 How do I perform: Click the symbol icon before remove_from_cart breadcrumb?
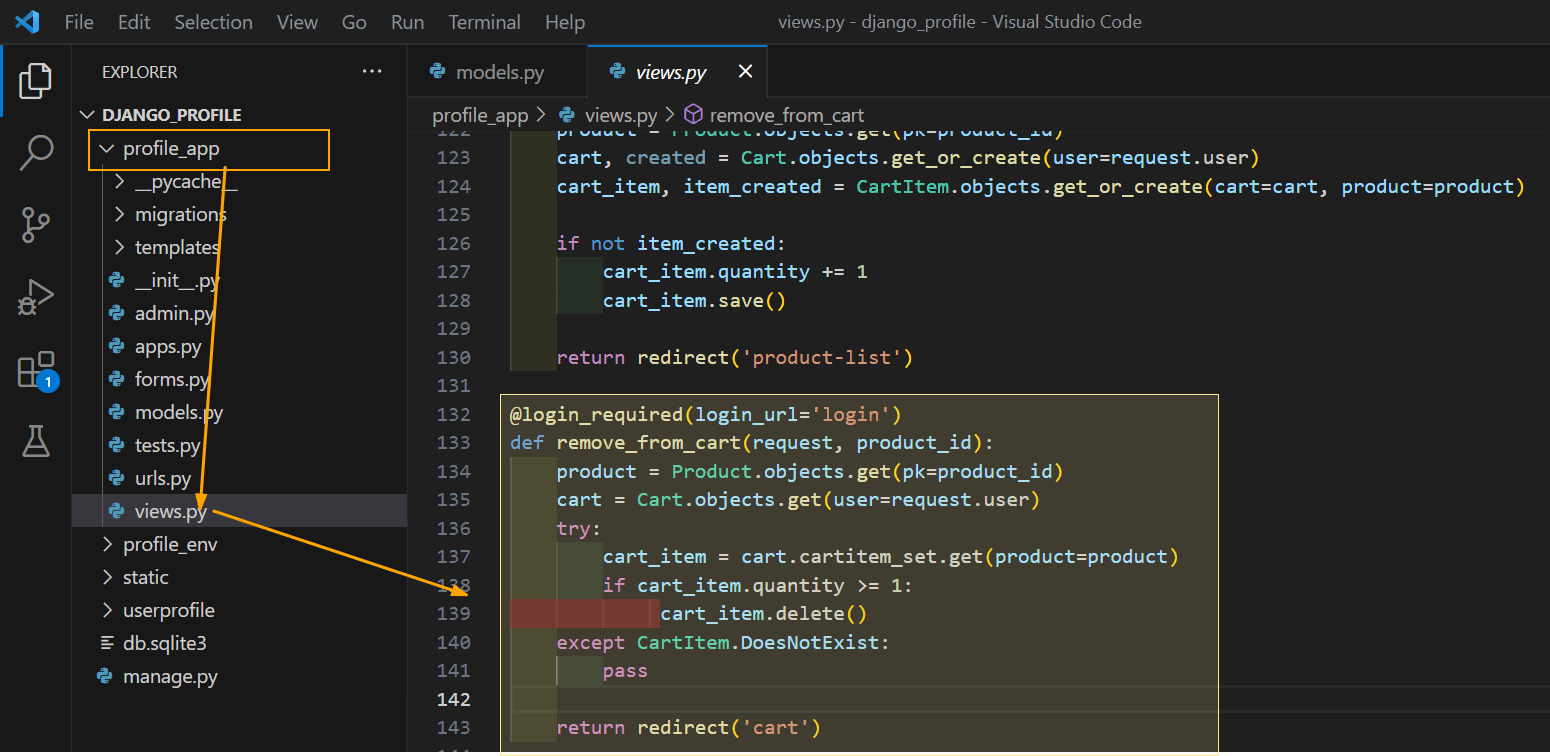[x=694, y=114]
